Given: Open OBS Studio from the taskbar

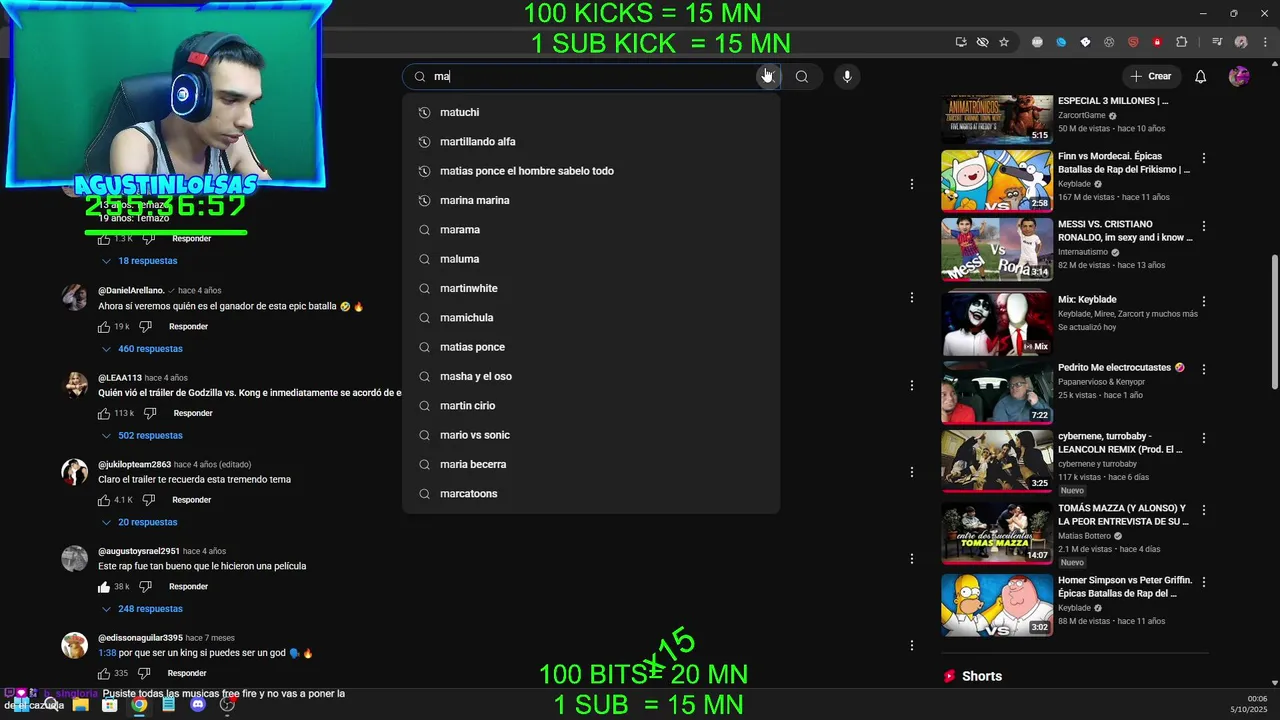Looking at the screenshot, I should 227,704.
